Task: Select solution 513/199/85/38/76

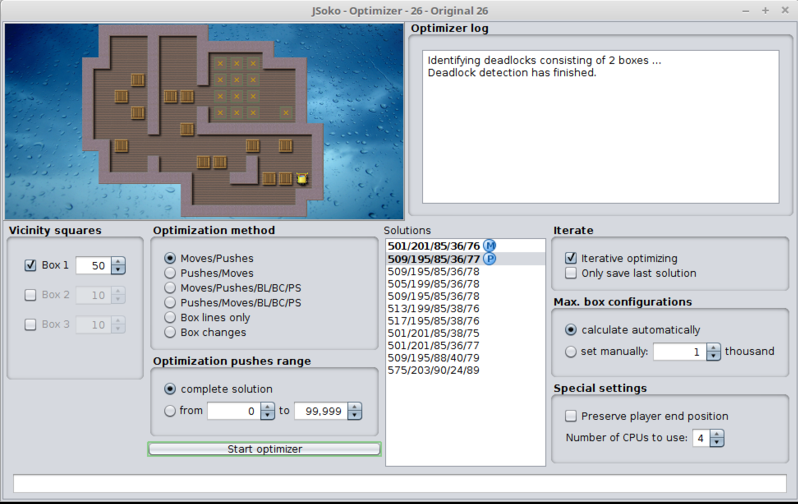Action: coord(465,309)
